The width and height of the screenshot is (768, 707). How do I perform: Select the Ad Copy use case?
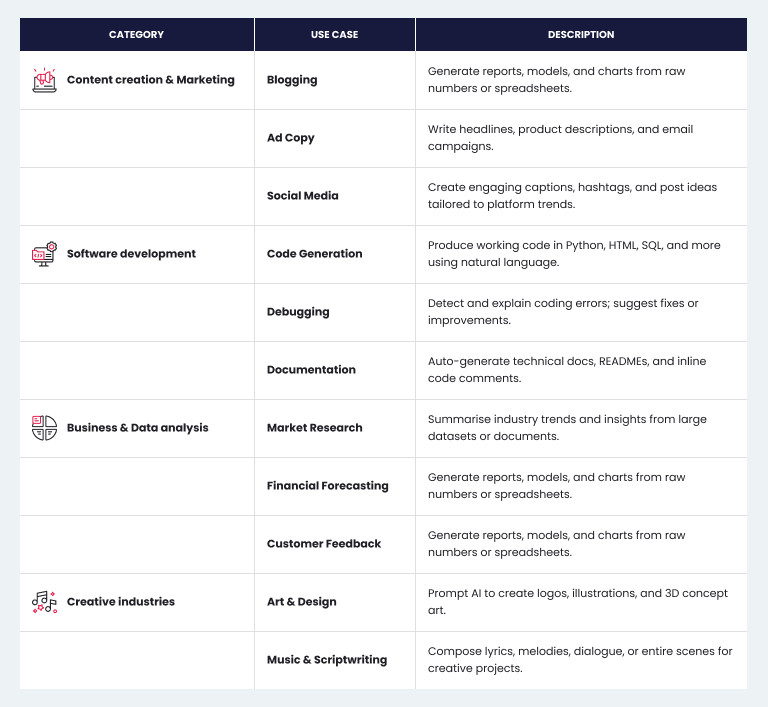[x=291, y=138]
